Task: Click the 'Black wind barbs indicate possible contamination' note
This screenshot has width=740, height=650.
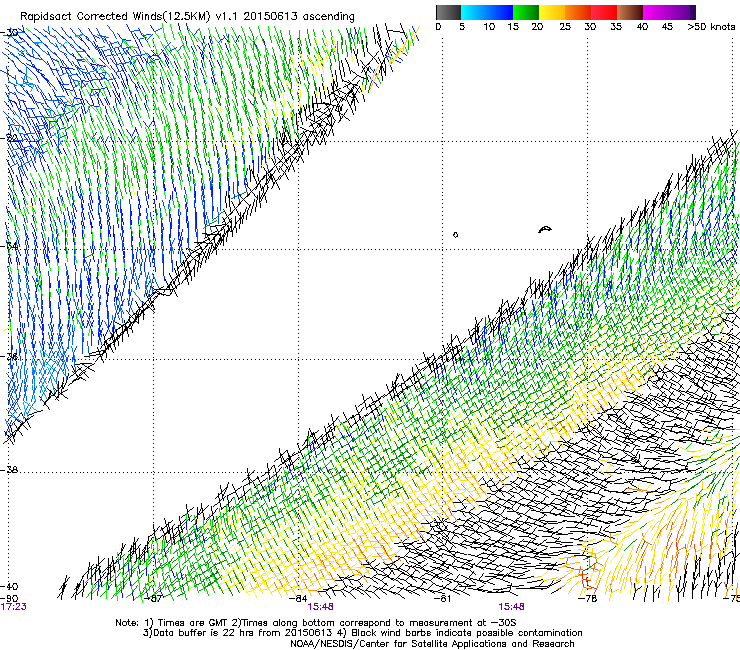Action: 461,633
